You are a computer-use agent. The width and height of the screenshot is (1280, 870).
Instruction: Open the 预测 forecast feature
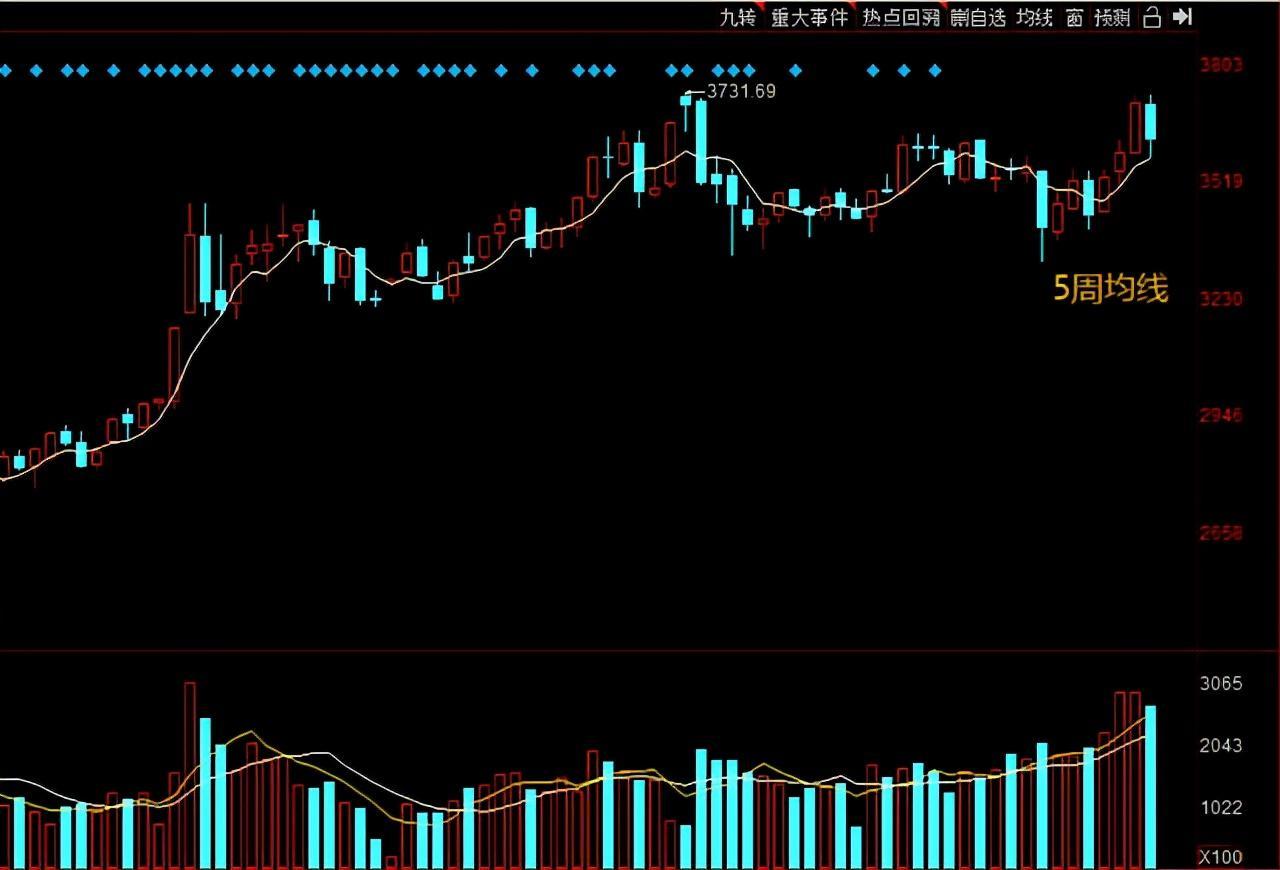point(1112,17)
